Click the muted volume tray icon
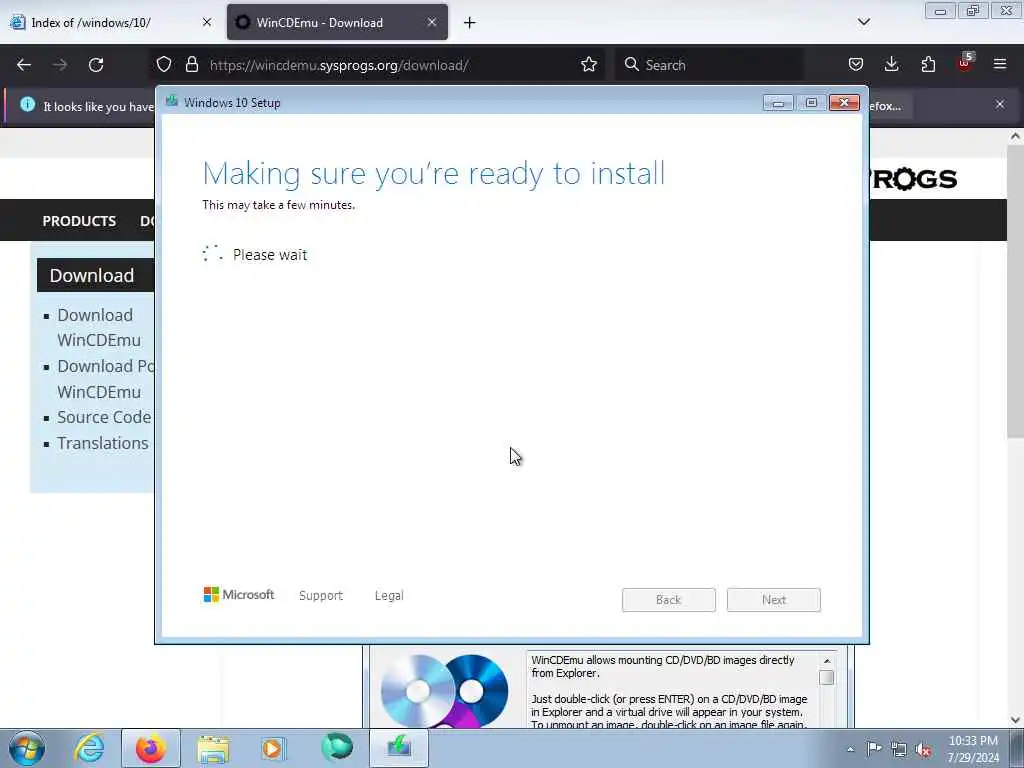The width and height of the screenshot is (1024, 768). (923, 750)
